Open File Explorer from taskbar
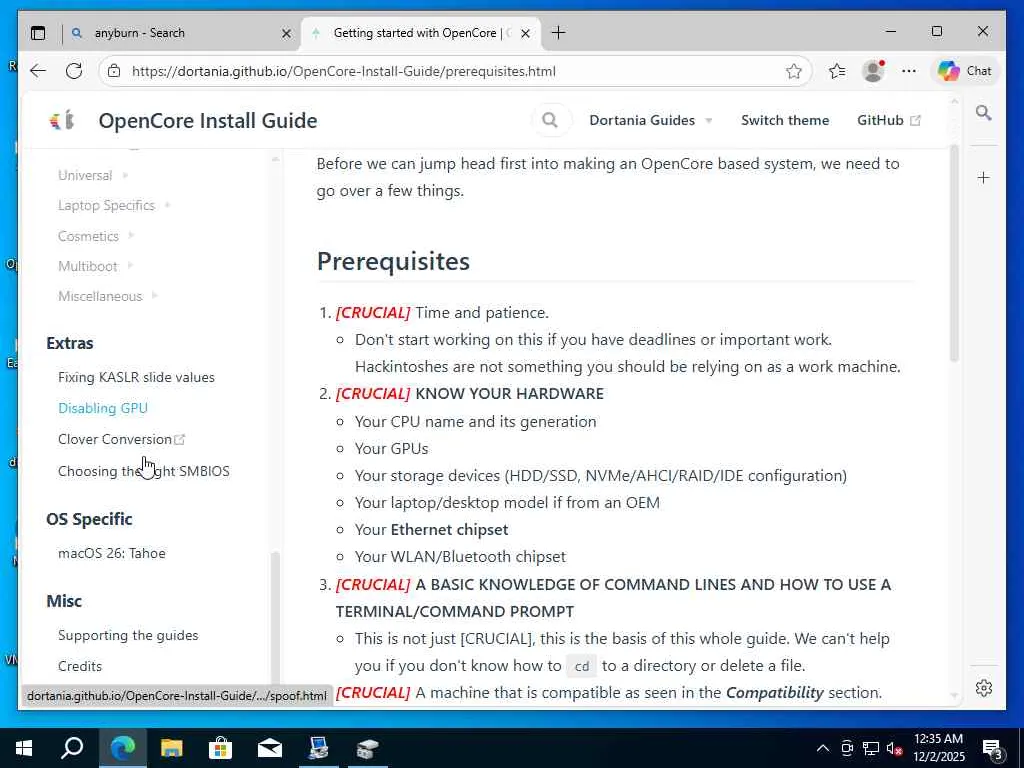1024x768 pixels. 171,748
